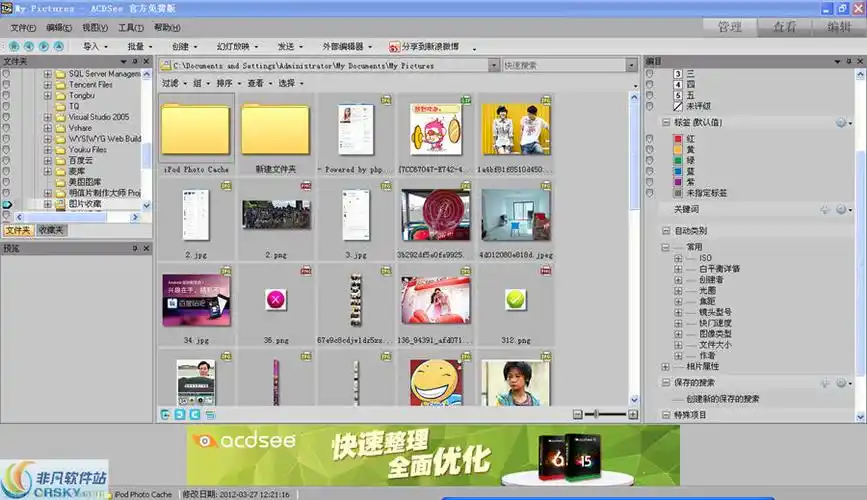Toggle easy-select marker beside rating 三
The width and height of the screenshot is (867, 500).
[x=650, y=74]
